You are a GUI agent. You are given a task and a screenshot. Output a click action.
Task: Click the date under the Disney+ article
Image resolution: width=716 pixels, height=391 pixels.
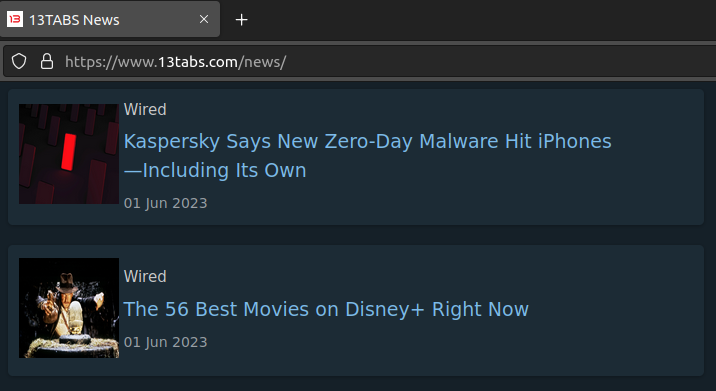(x=165, y=342)
